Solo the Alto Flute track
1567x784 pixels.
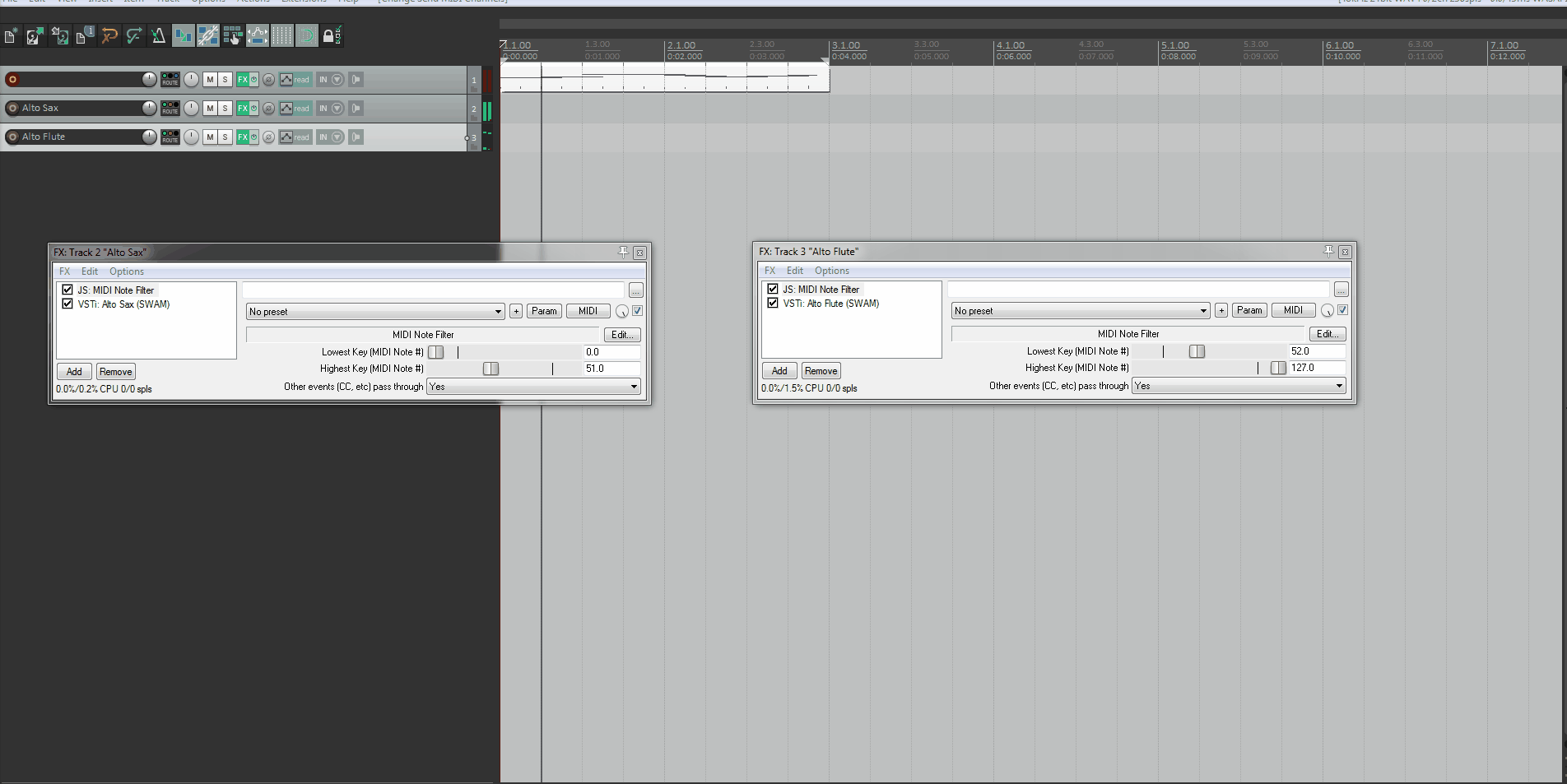(225, 137)
